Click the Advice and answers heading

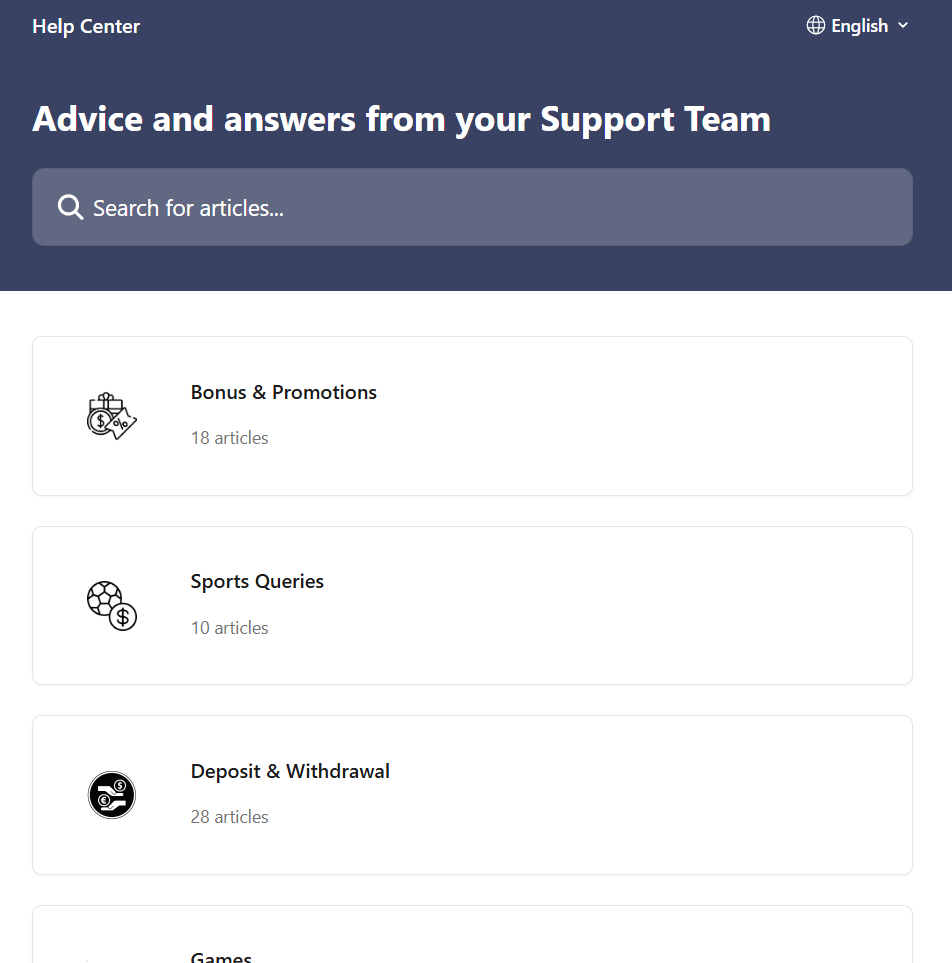tap(401, 120)
